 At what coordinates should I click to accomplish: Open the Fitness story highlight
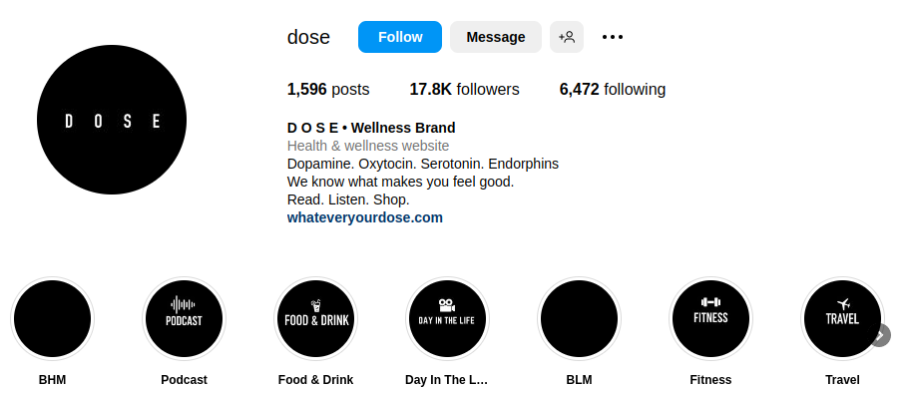pyautogui.click(x=711, y=319)
